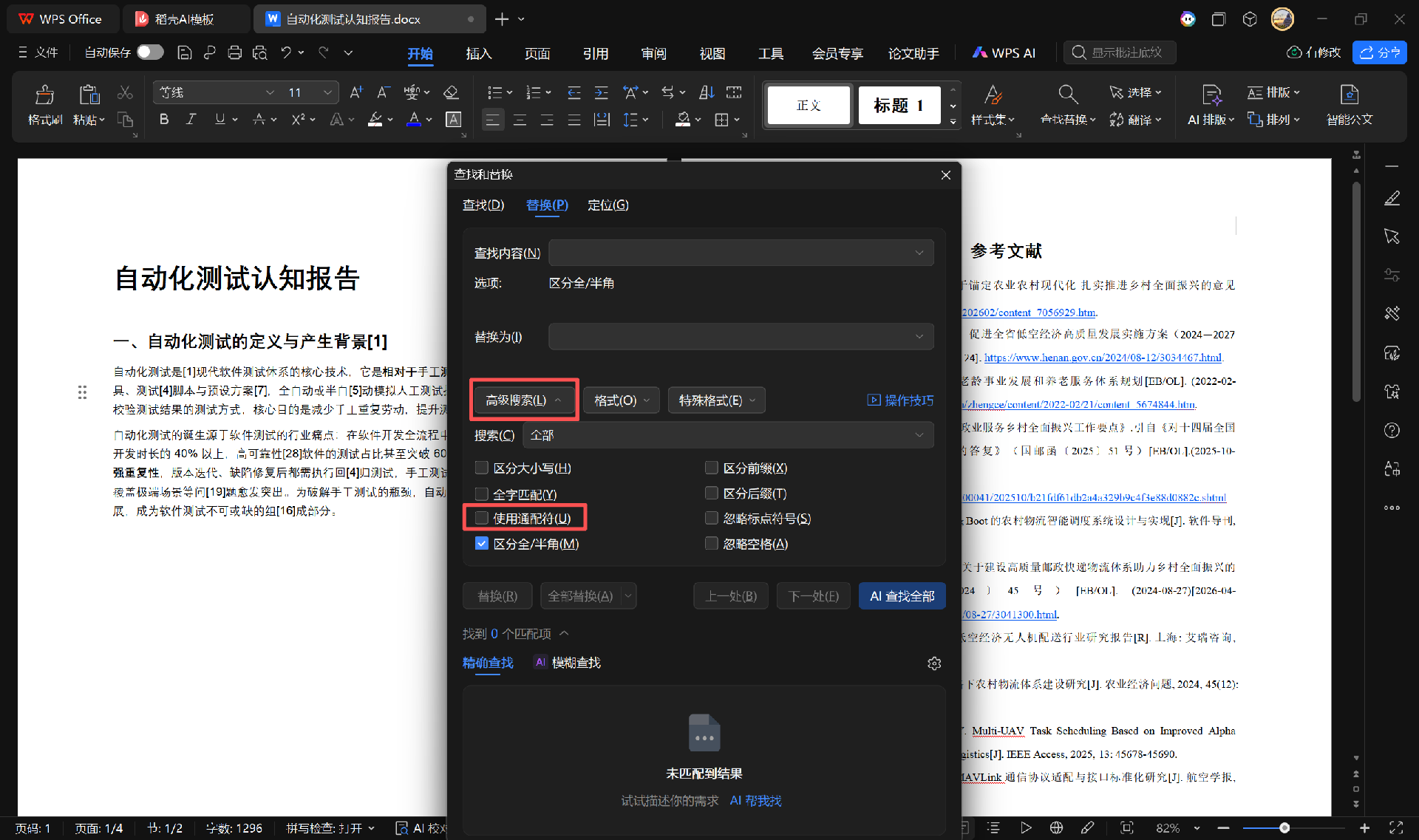
Task: Align paragraph text to the center
Action: click(x=520, y=120)
